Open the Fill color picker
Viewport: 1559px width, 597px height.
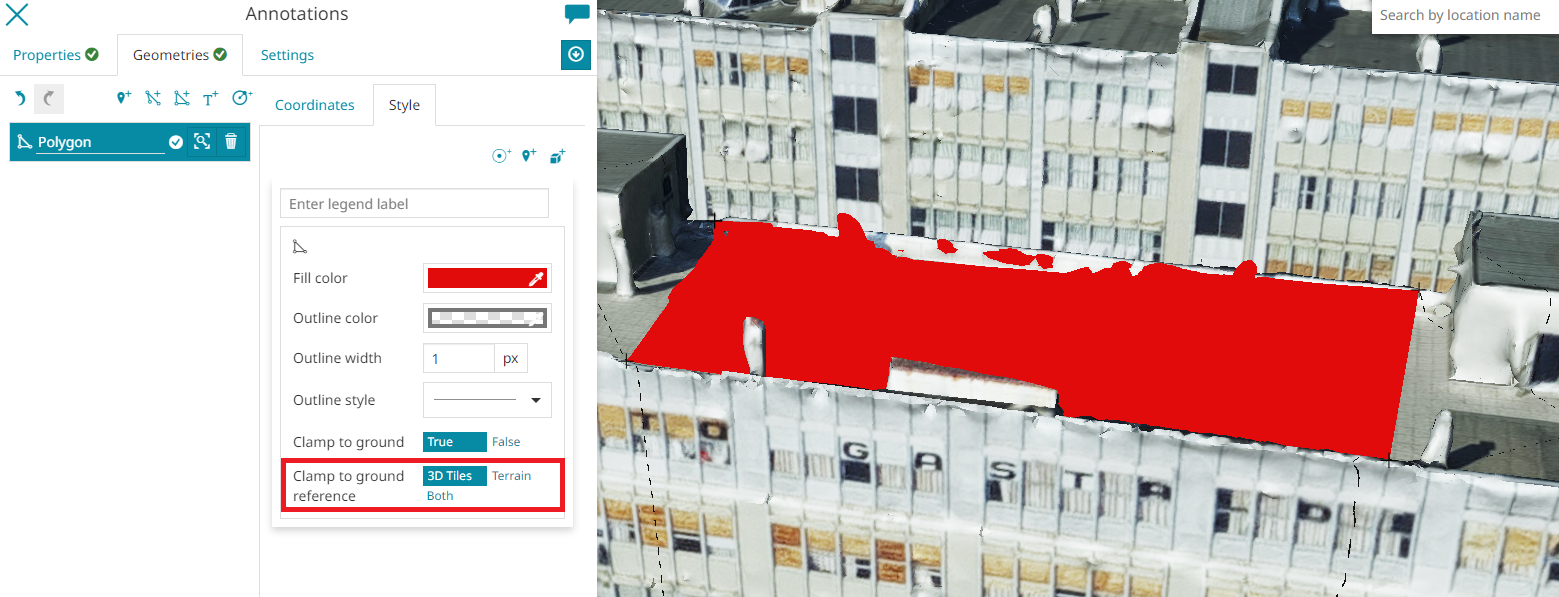tap(487, 278)
